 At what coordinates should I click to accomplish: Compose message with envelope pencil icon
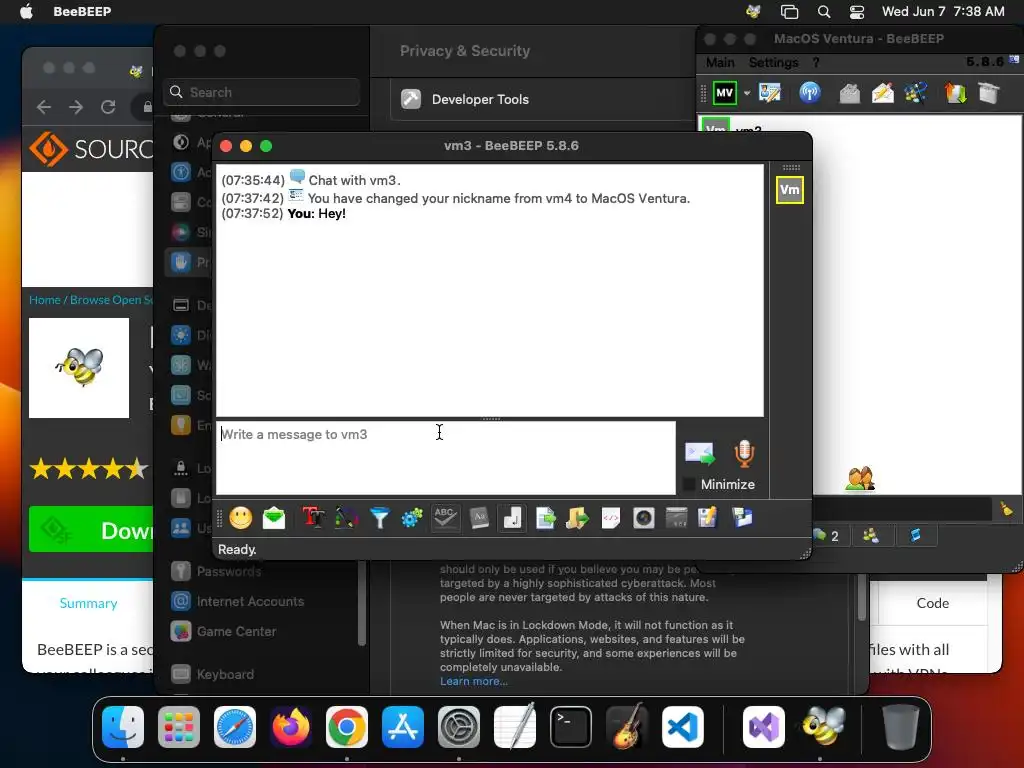883,93
